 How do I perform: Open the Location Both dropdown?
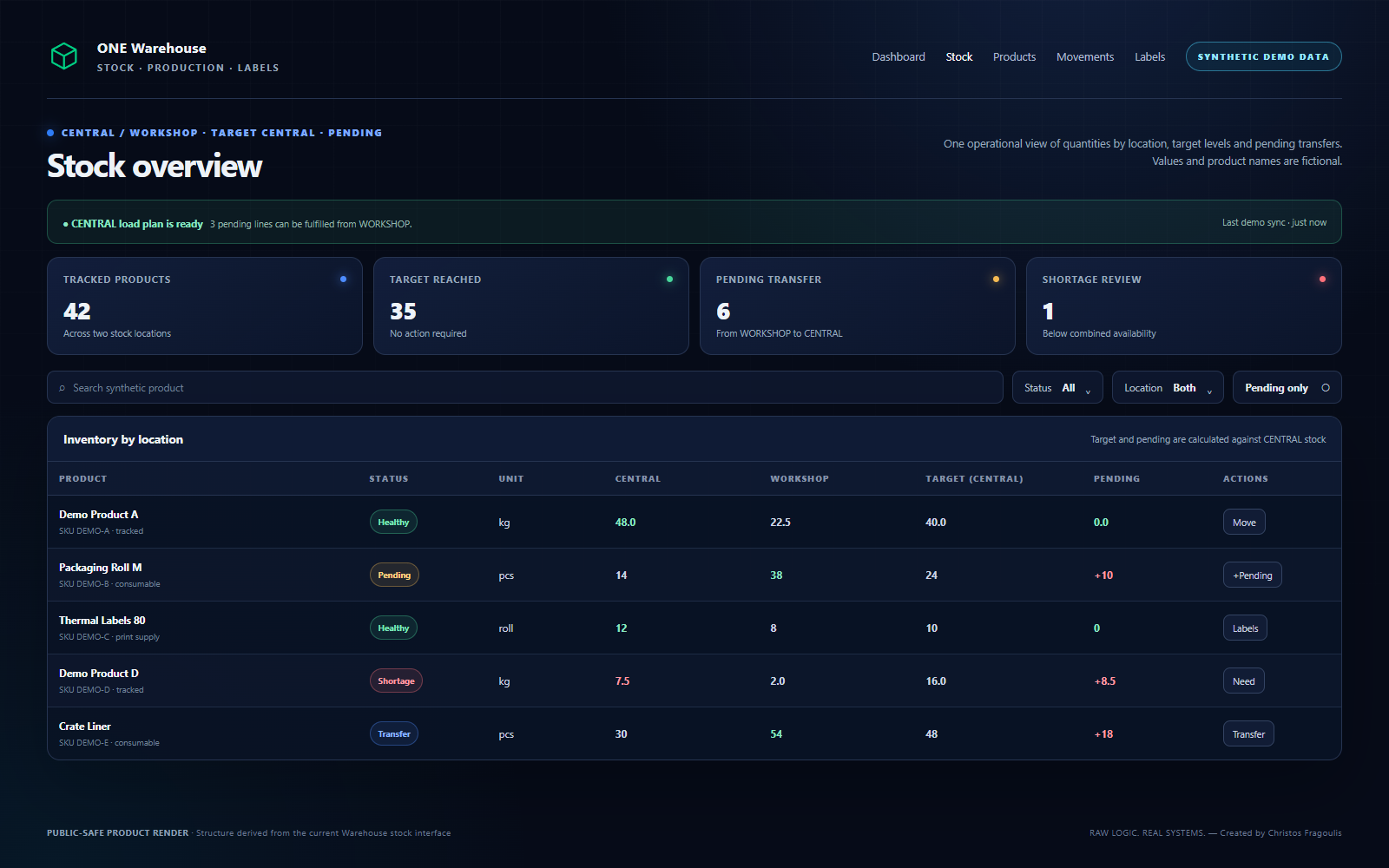(1168, 387)
